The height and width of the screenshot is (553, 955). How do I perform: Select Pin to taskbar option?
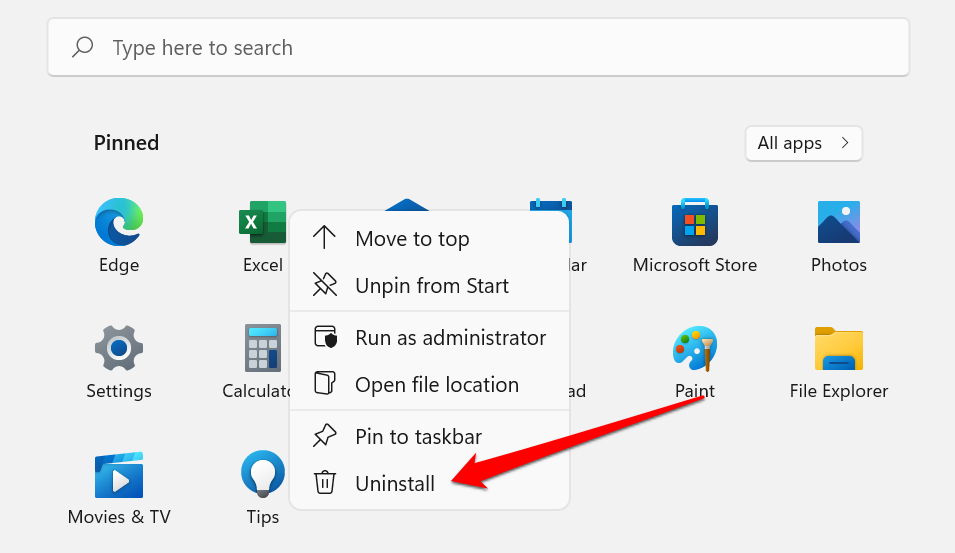[418, 437]
